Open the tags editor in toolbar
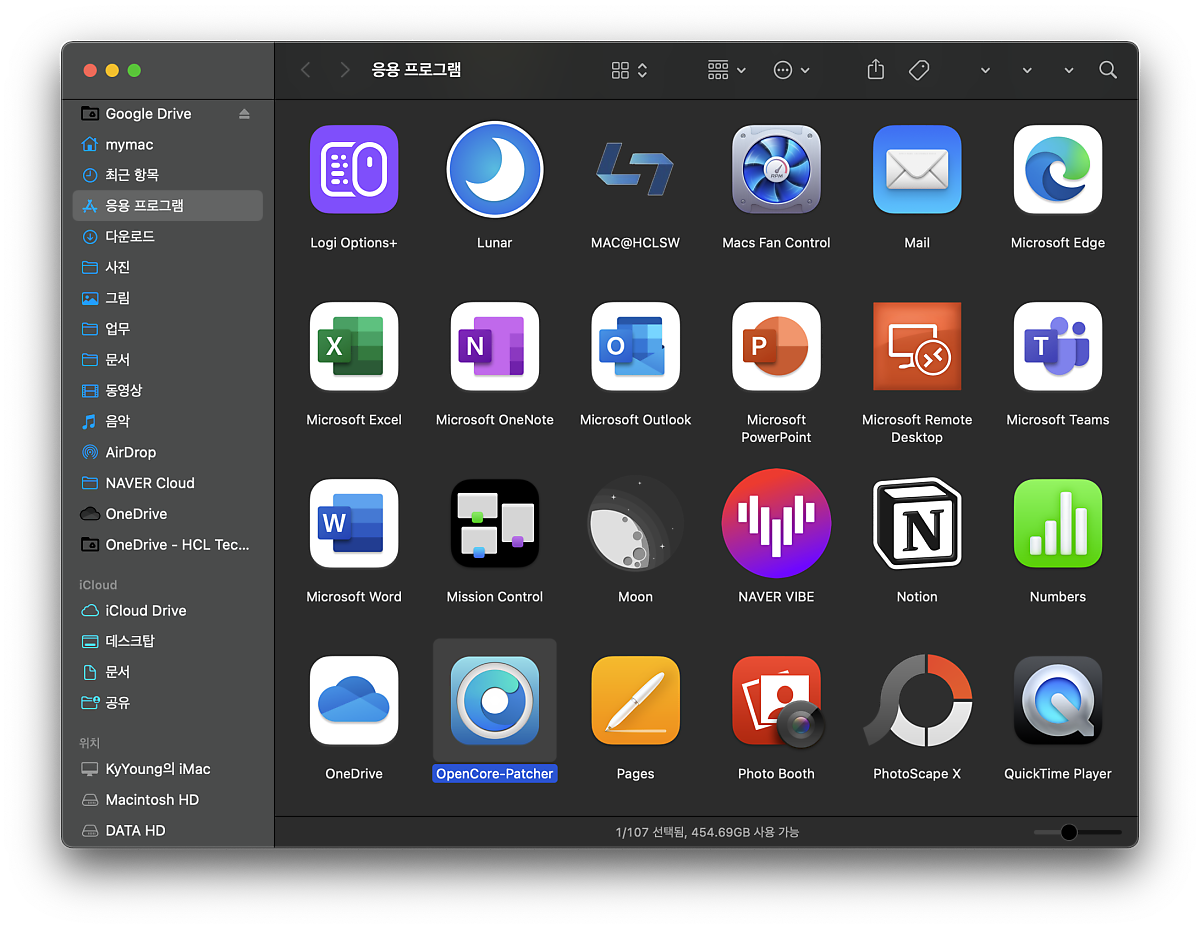Viewport: 1200px width, 929px height. click(919, 70)
